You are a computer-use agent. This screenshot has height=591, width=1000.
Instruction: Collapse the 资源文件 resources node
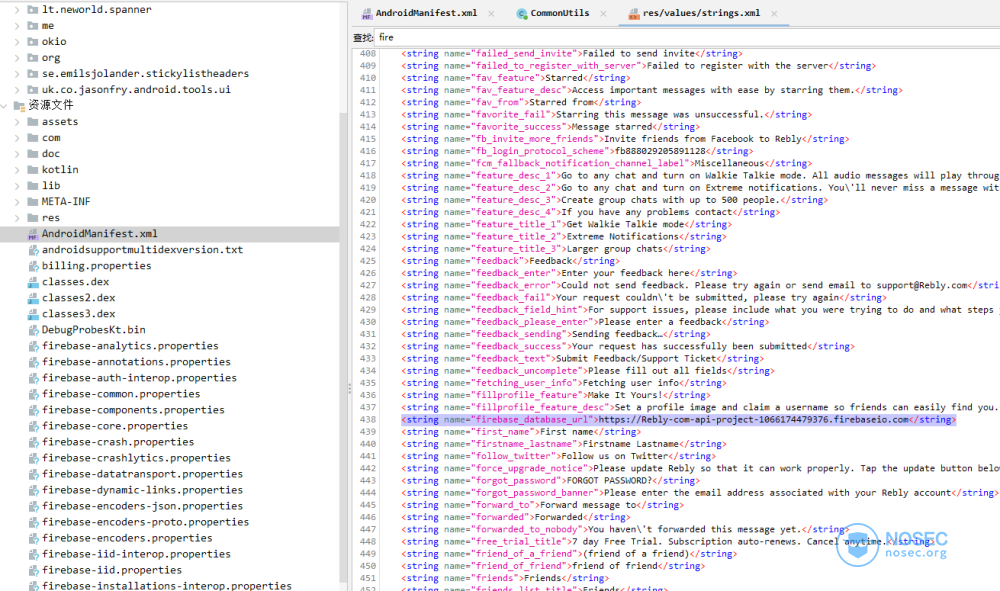pyautogui.click(x=4, y=105)
